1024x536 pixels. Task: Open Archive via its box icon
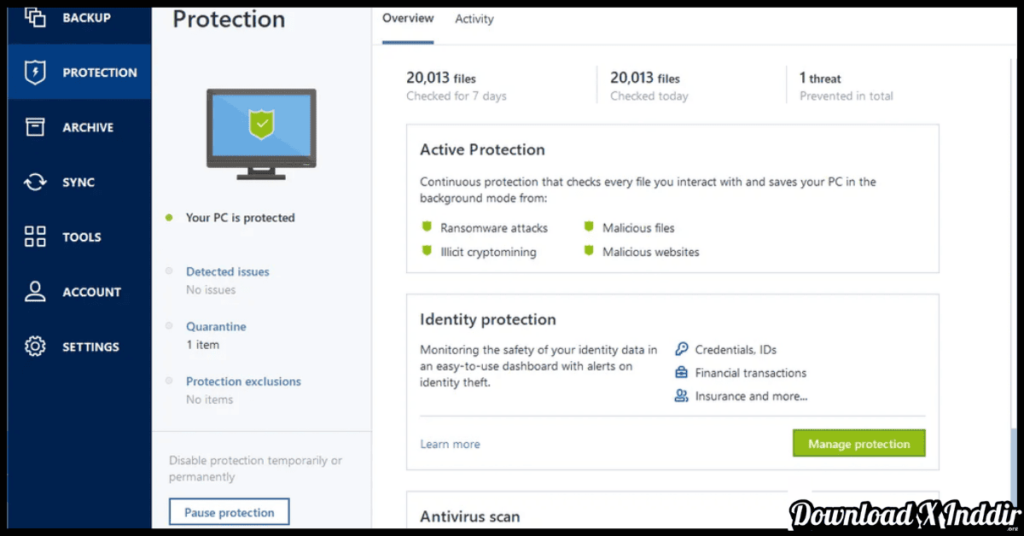pos(35,127)
